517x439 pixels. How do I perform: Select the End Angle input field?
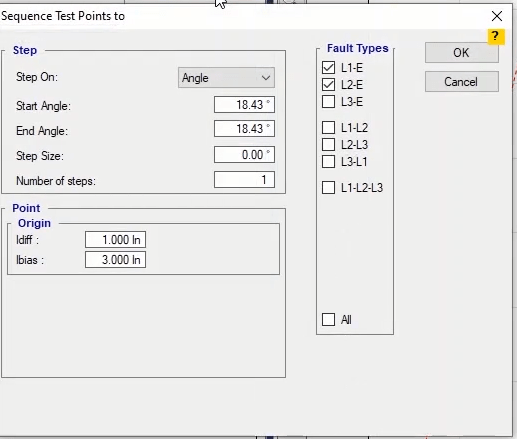click(244, 129)
